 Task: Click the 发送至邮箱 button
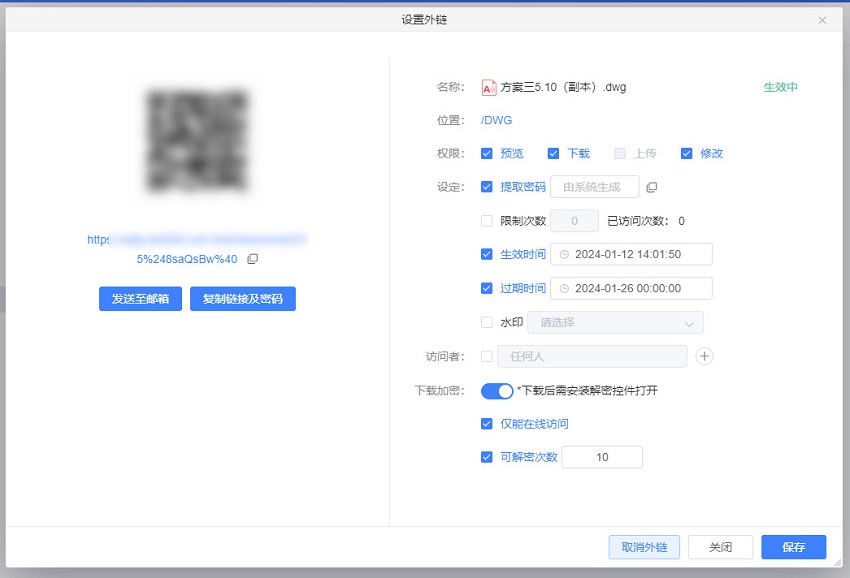(138, 299)
